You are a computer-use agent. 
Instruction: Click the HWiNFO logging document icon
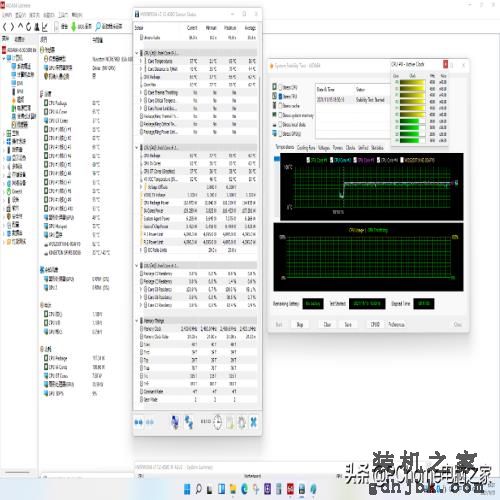click(230, 422)
